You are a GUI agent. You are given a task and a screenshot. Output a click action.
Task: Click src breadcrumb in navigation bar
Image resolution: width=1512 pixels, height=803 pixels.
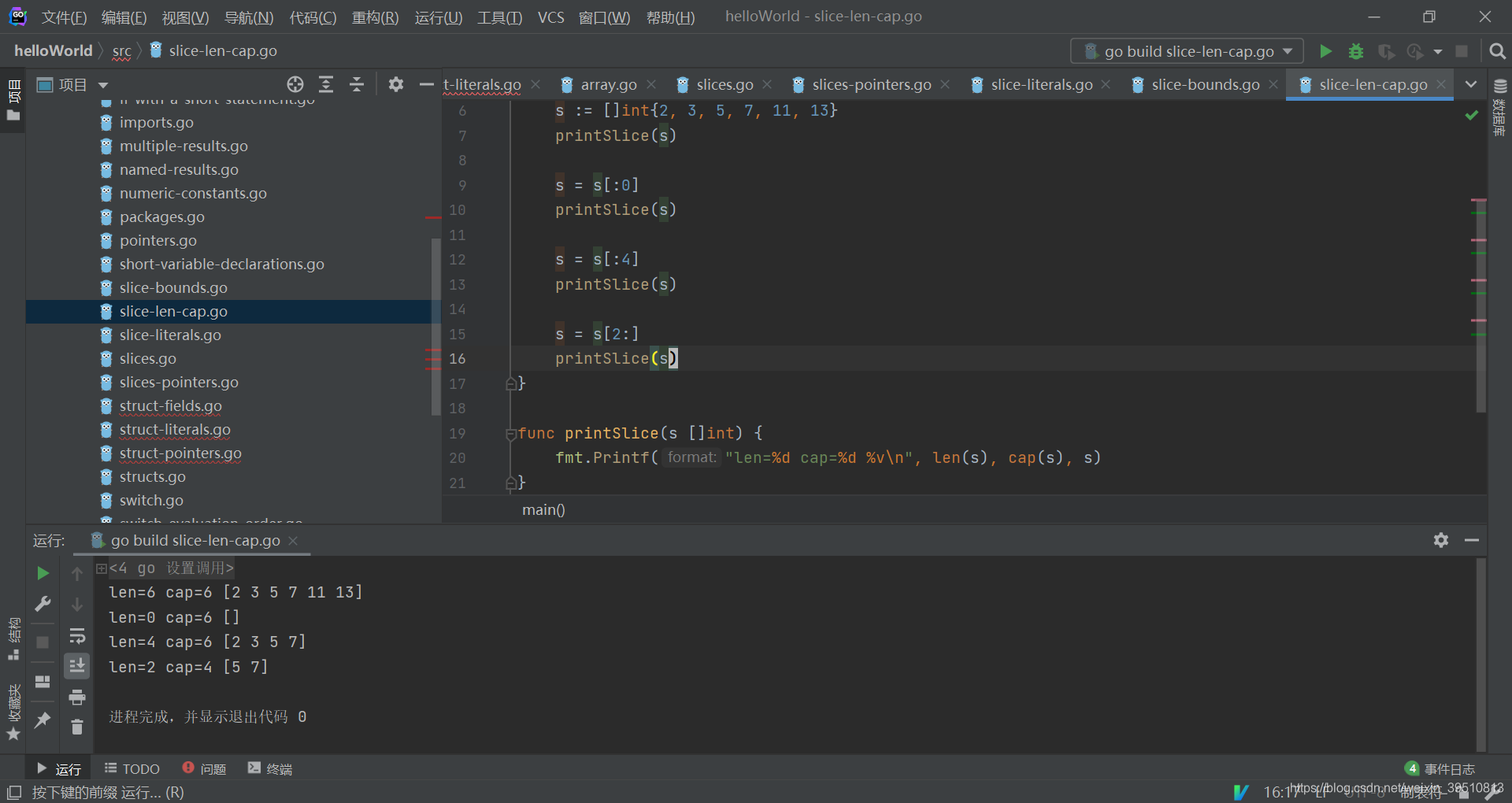coord(121,50)
